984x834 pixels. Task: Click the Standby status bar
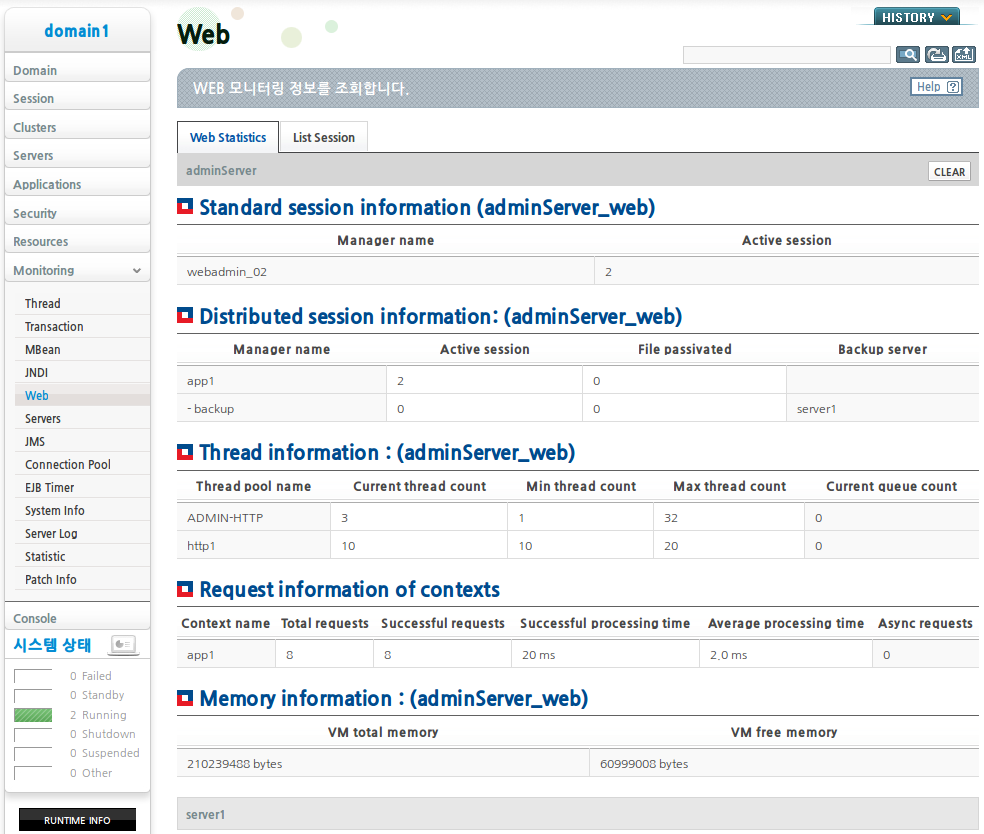coord(33,695)
